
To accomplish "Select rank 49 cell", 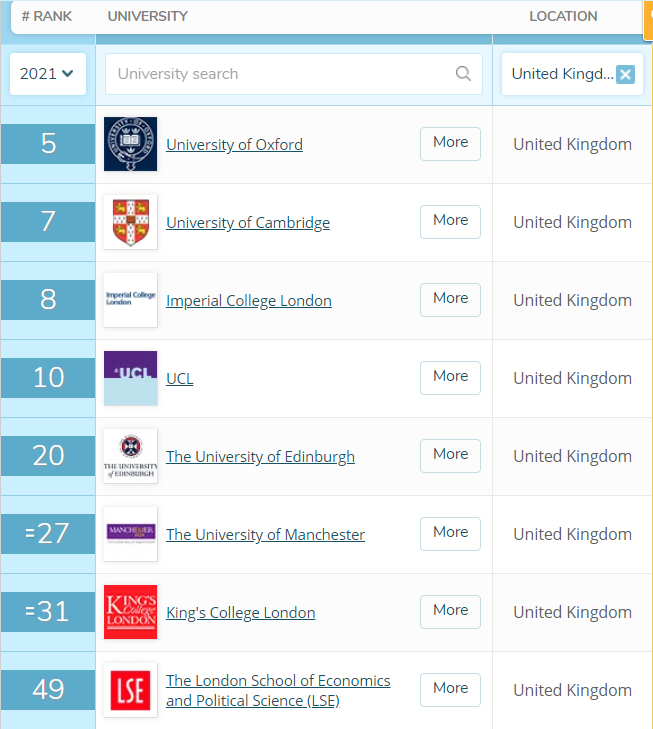I will click(x=48, y=689).
